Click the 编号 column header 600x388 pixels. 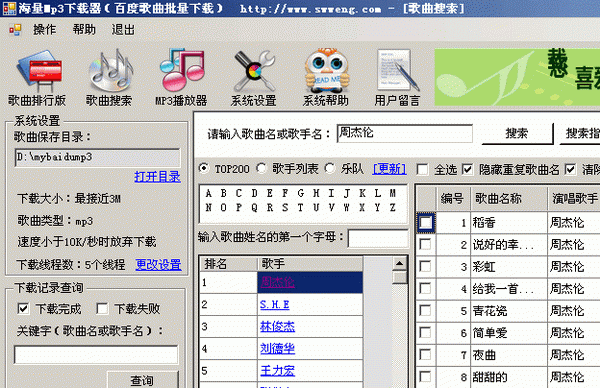[x=454, y=199]
